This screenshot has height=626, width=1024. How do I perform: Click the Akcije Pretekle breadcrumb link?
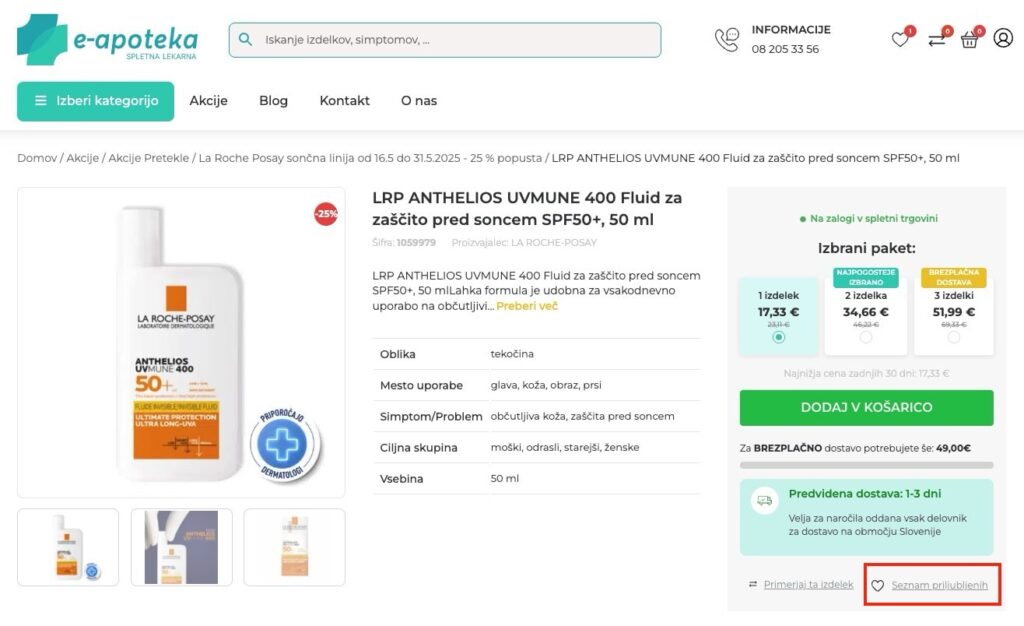click(148, 158)
